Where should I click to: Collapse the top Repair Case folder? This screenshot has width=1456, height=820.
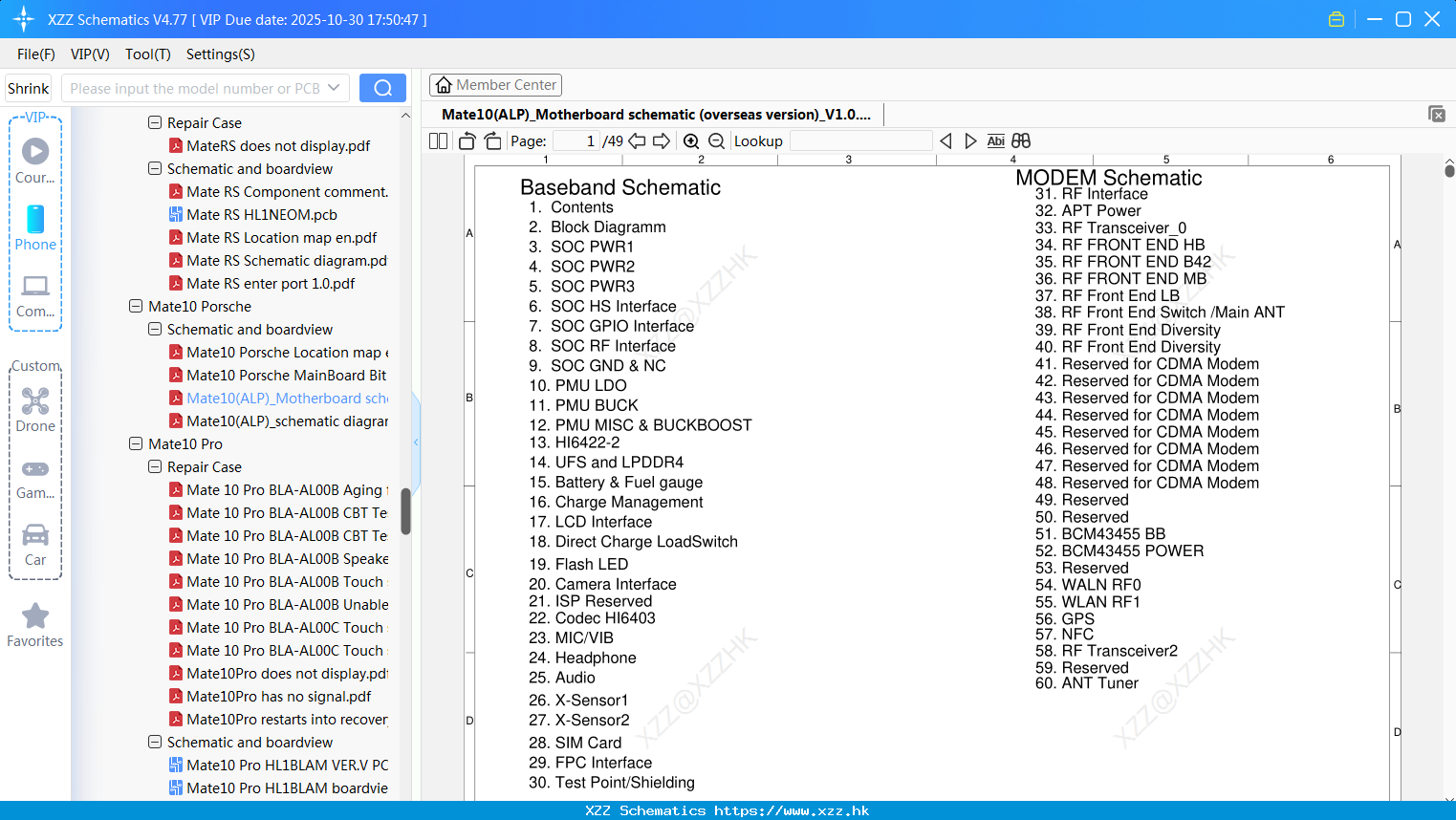(155, 122)
